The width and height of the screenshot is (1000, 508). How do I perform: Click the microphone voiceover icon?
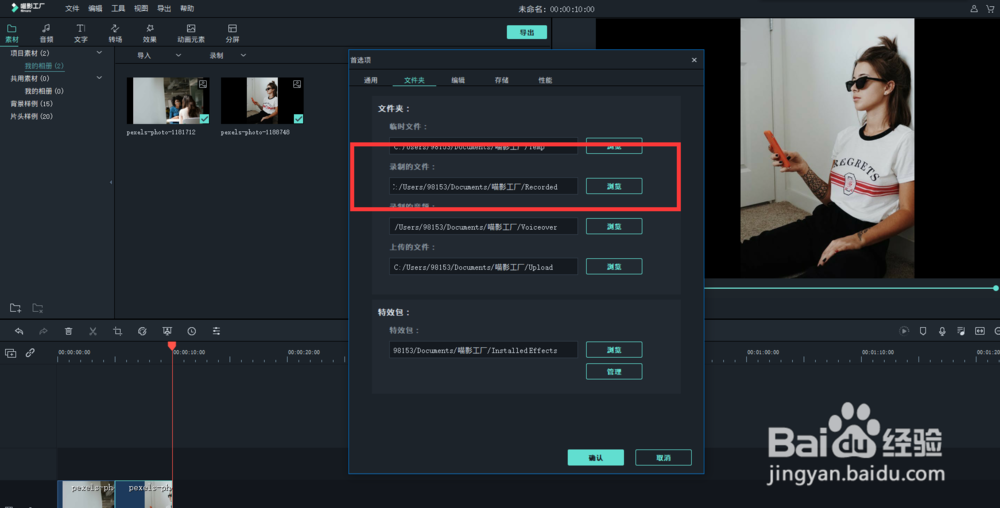pos(942,331)
